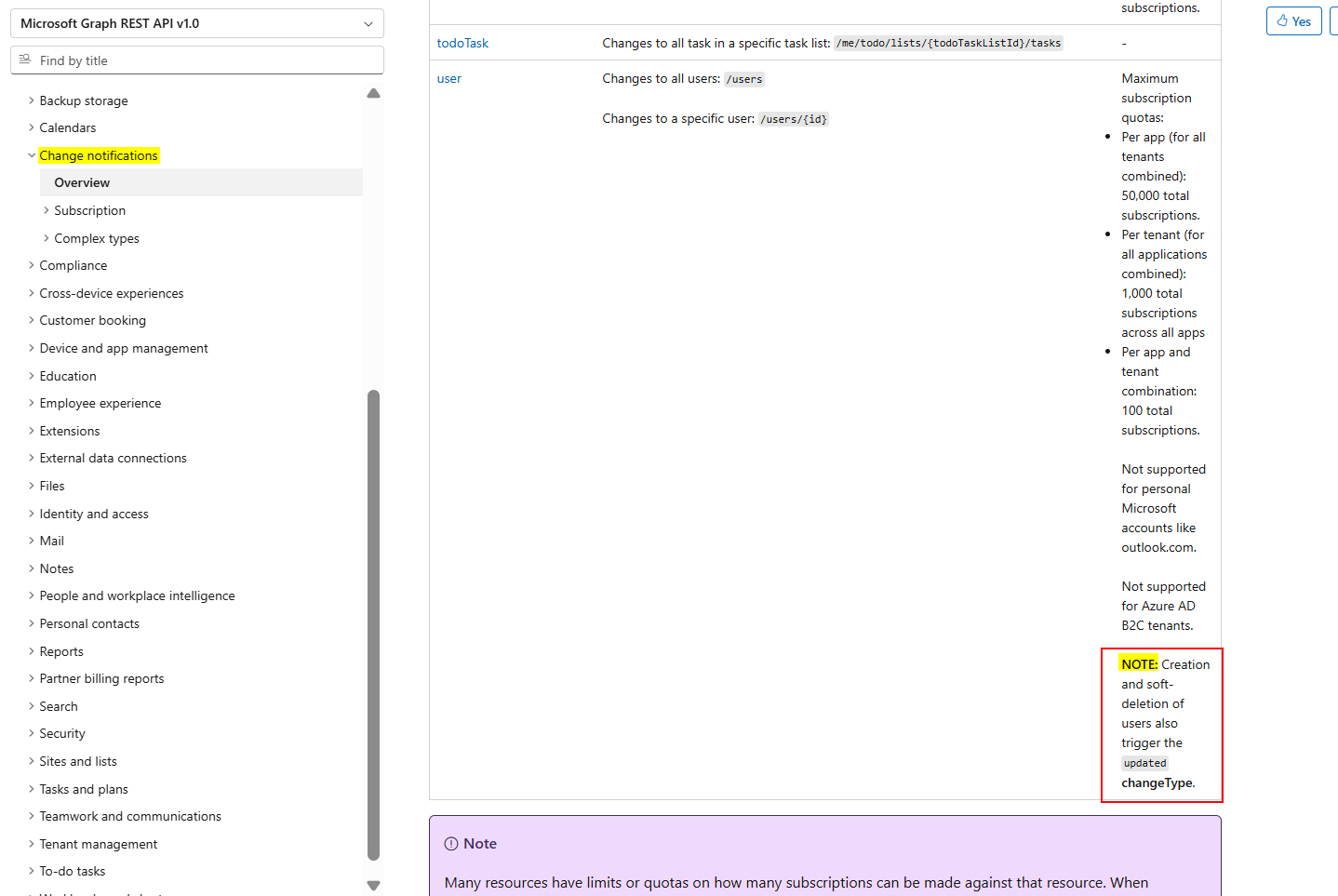This screenshot has width=1338, height=896.
Task: Open External data connections section
Action: (113, 458)
